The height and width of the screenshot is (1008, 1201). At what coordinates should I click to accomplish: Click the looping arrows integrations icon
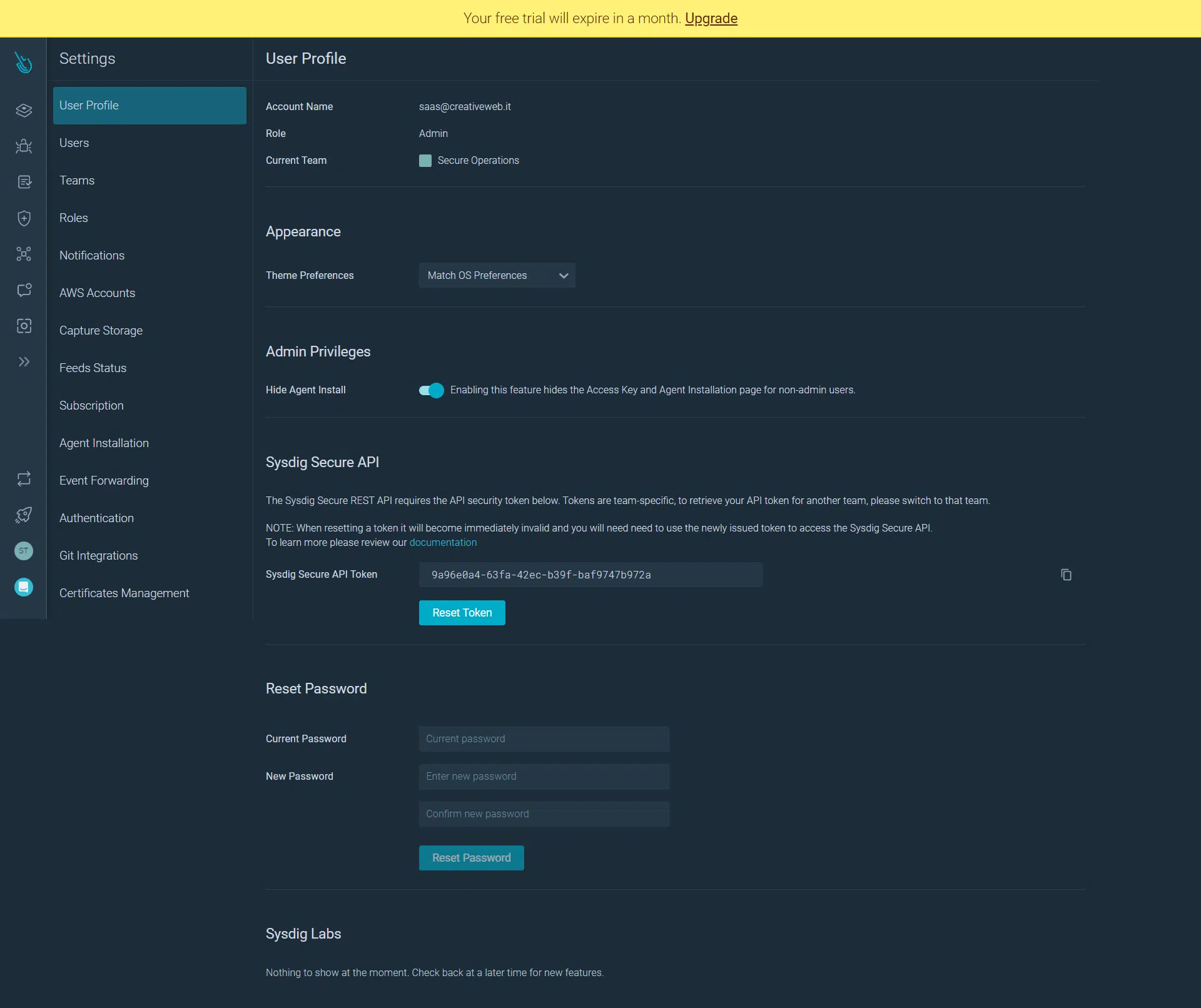[24, 479]
